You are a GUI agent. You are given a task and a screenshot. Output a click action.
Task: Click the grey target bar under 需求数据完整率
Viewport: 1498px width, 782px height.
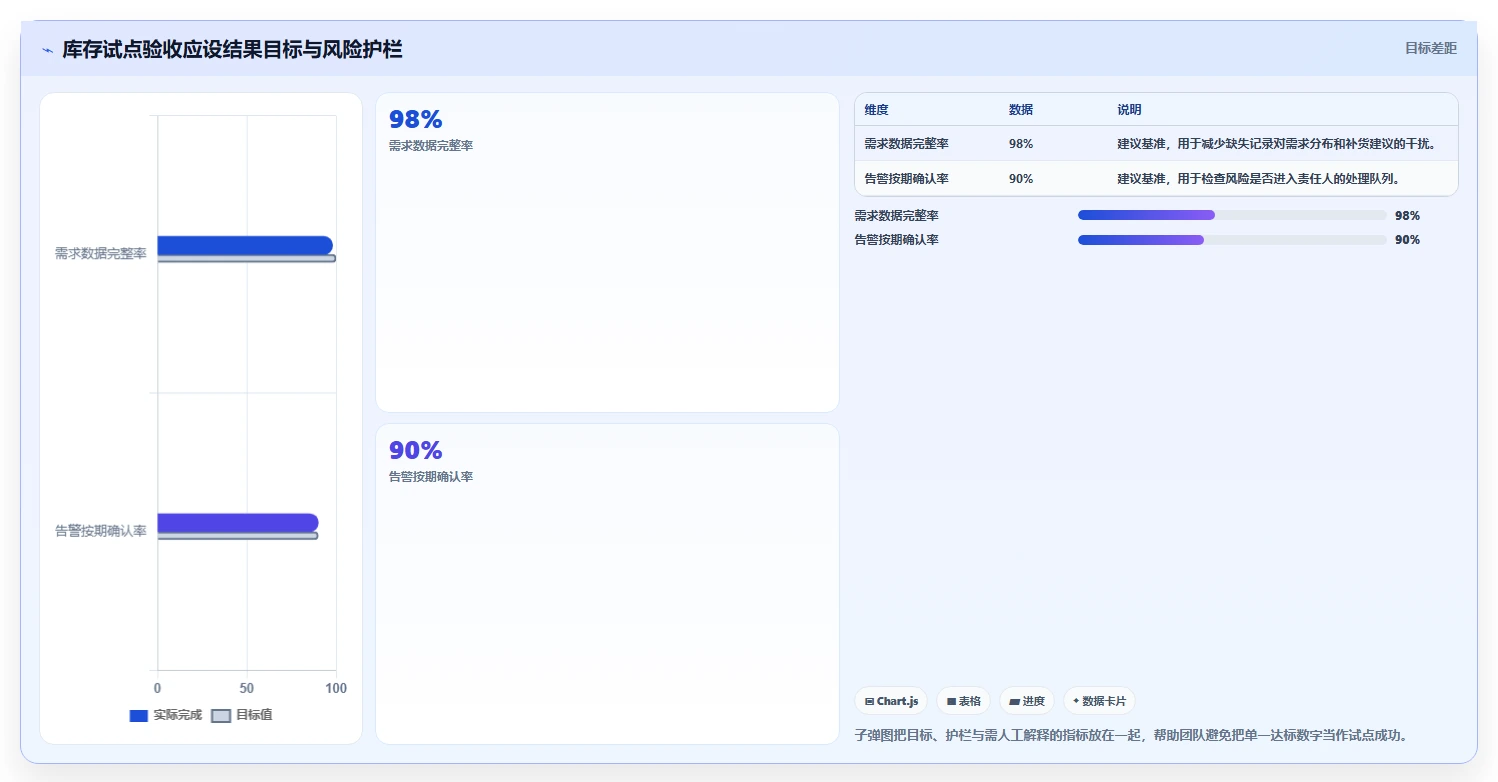coord(246,259)
